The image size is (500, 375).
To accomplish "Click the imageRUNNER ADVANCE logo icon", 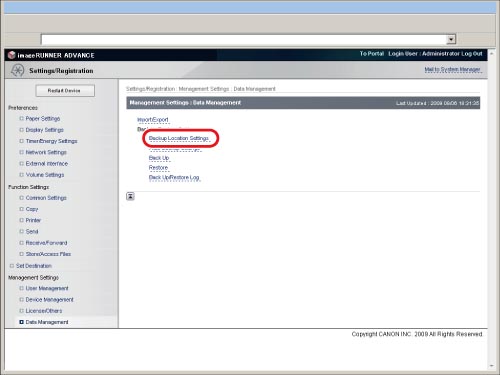I will click(x=12, y=55).
